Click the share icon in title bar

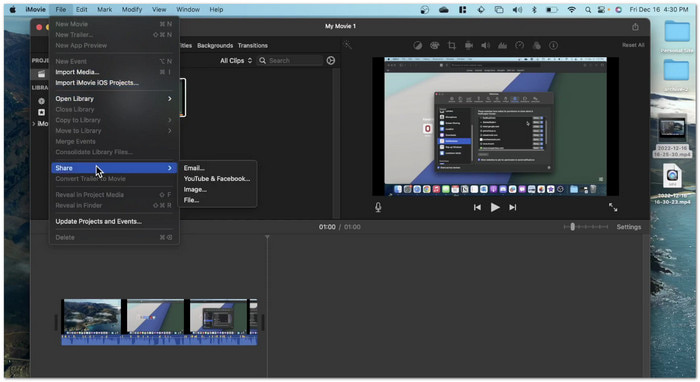635,27
